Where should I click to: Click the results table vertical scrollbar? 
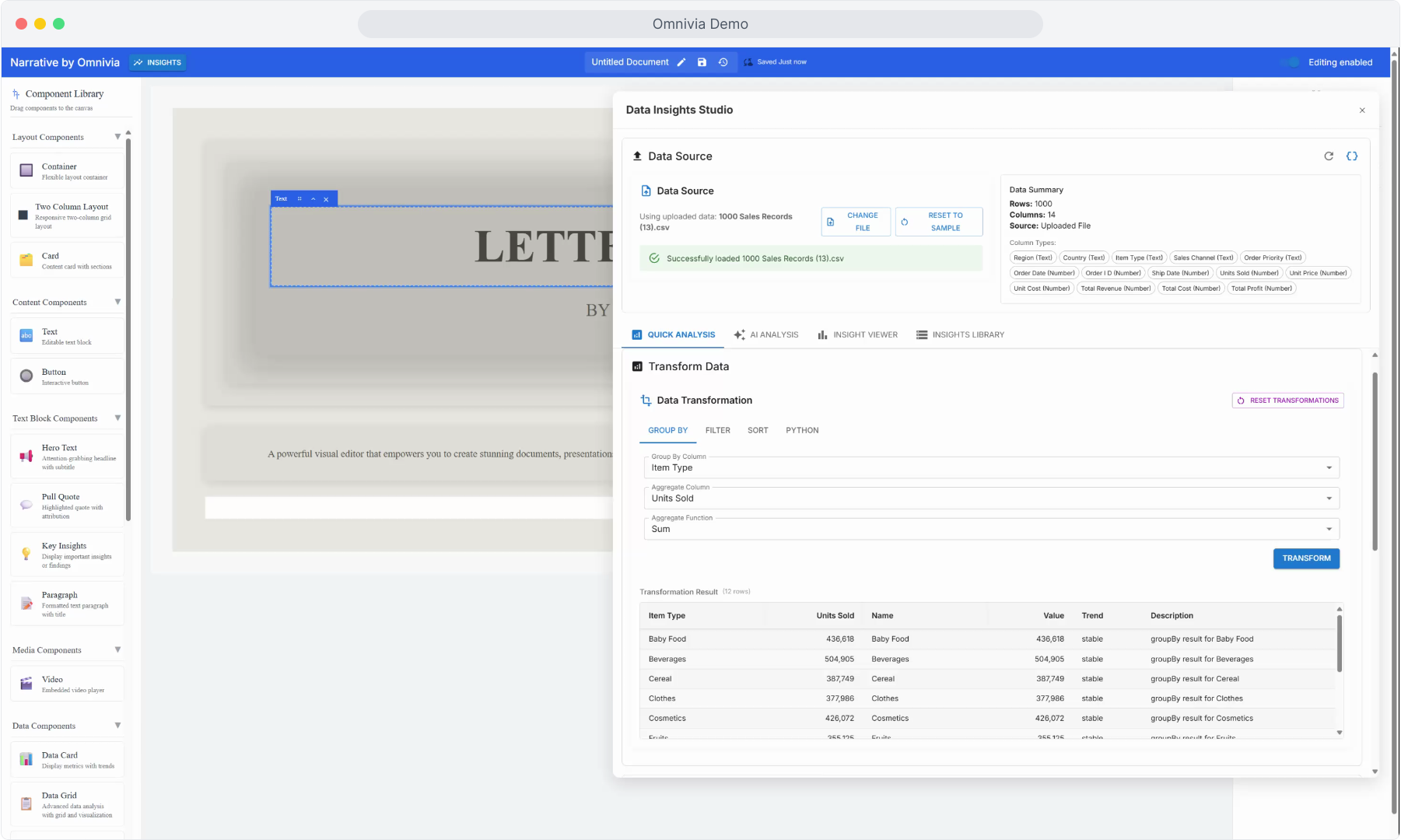[x=1339, y=643]
